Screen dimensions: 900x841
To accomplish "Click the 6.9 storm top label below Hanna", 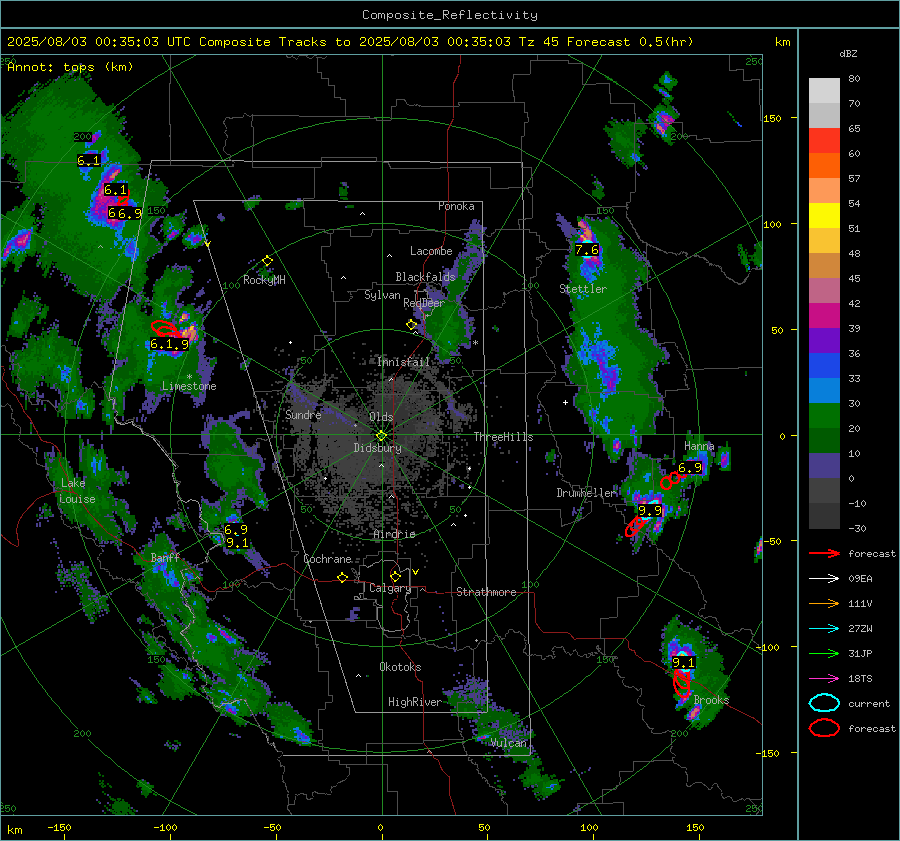I will (x=690, y=468).
